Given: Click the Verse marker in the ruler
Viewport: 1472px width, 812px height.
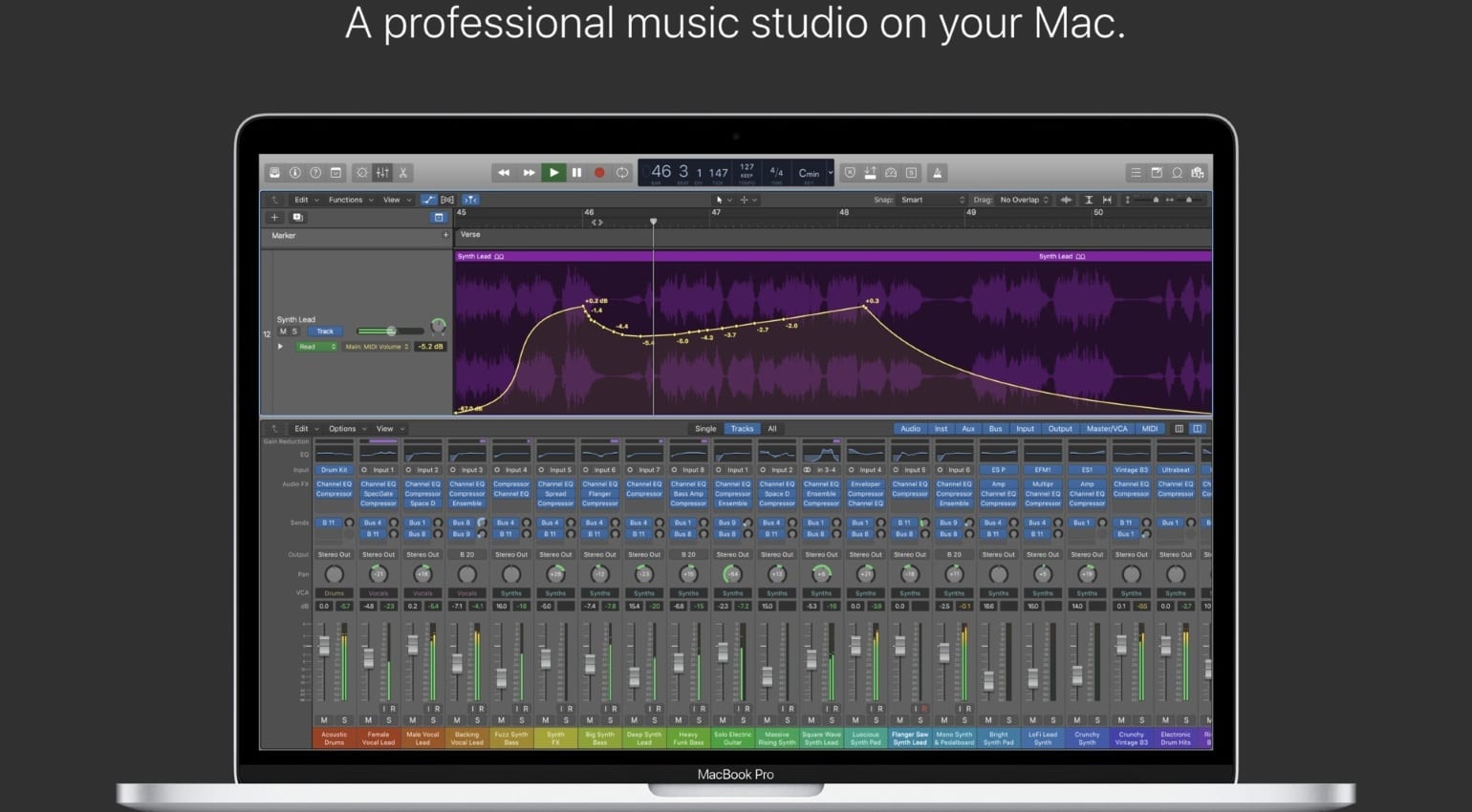Looking at the screenshot, I should [470, 235].
